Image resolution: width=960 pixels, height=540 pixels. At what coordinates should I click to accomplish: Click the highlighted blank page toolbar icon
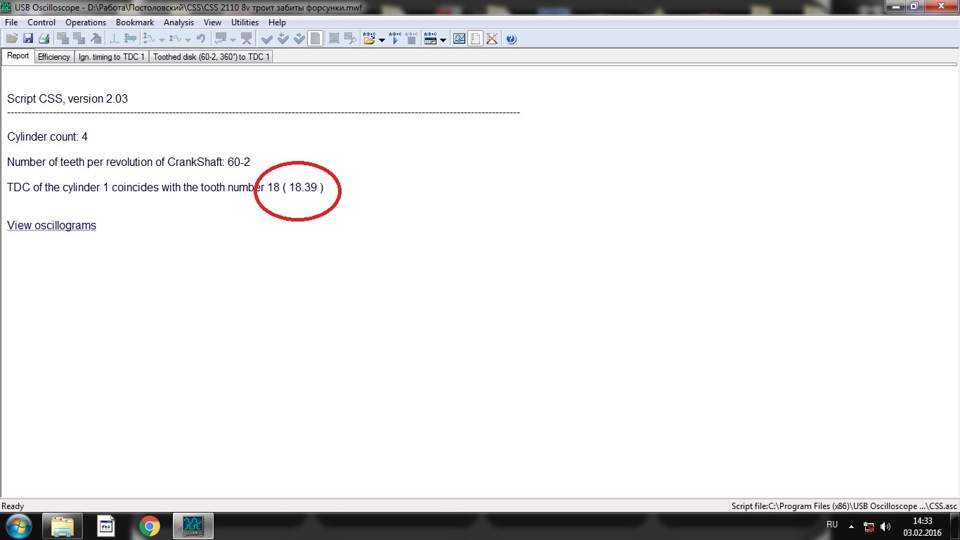[x=315, y=39]
